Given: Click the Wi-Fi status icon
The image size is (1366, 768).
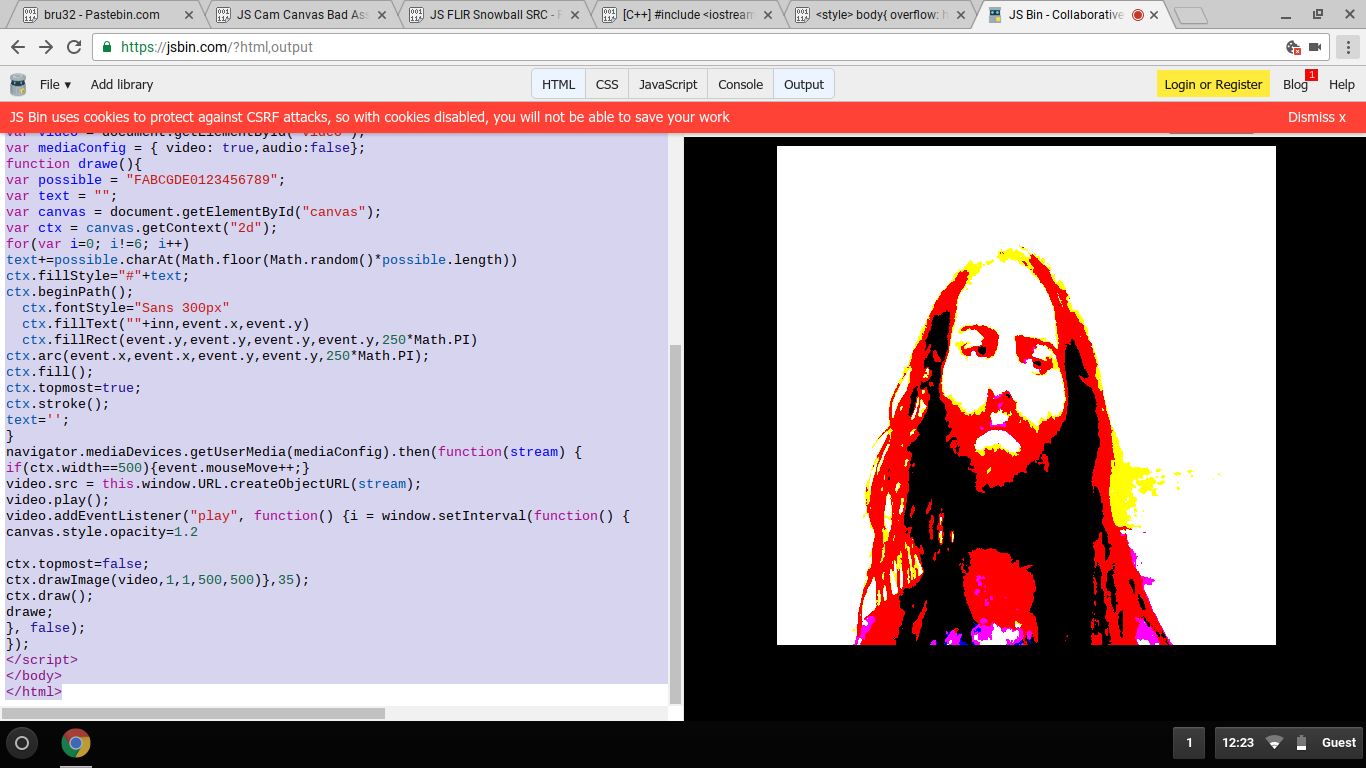Looking at the screenshot, I should pyautogui.click(x=1274, y=743).
